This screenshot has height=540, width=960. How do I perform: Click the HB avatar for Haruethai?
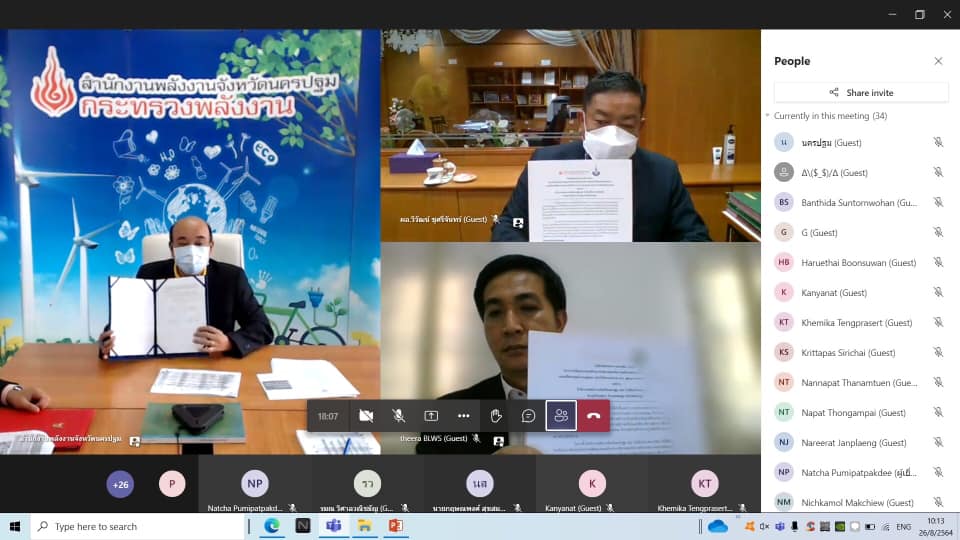pos(784,262)
